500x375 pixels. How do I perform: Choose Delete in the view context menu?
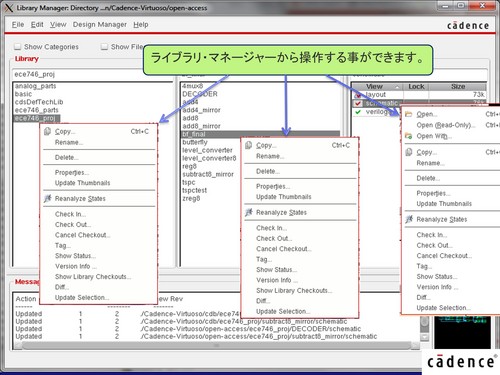[x=428, y=178]
